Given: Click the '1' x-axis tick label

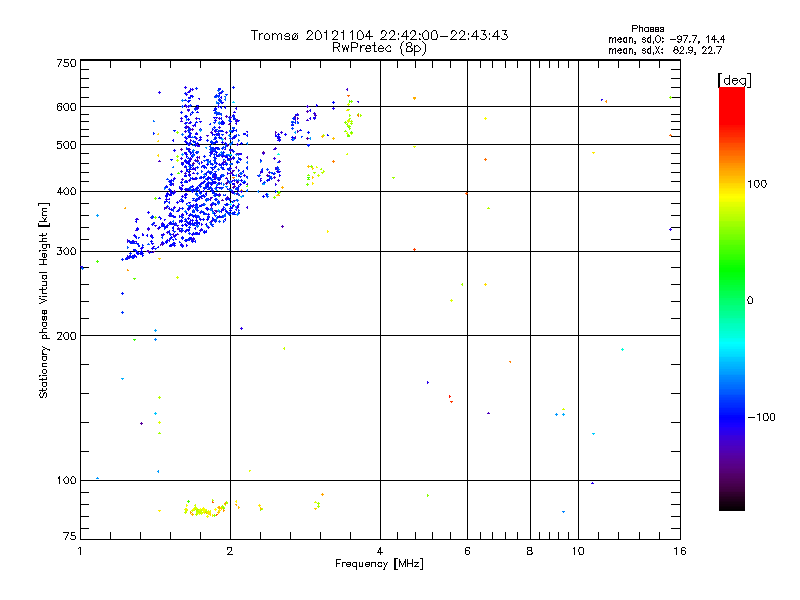Looking at the screenshot, I should (x=80, y=551).
